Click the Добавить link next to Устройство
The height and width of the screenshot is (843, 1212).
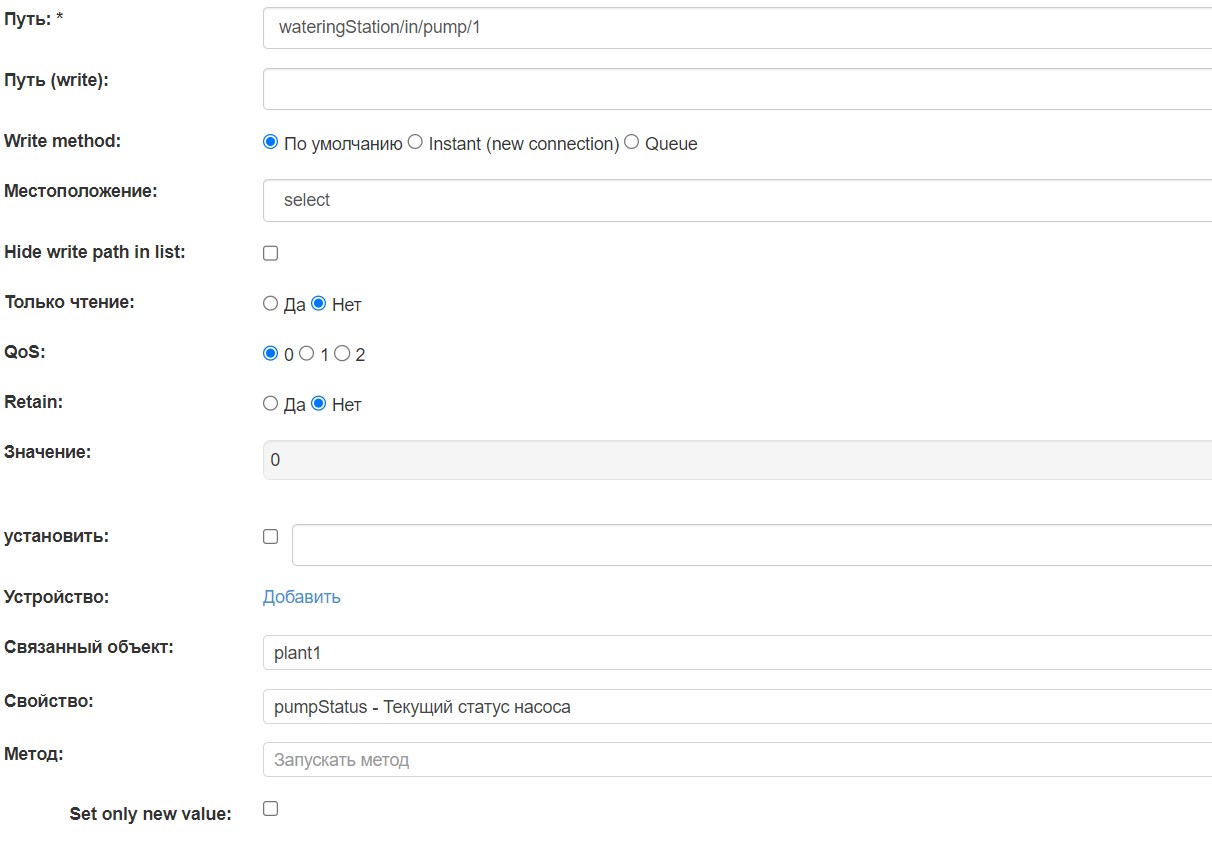point(300,596)
